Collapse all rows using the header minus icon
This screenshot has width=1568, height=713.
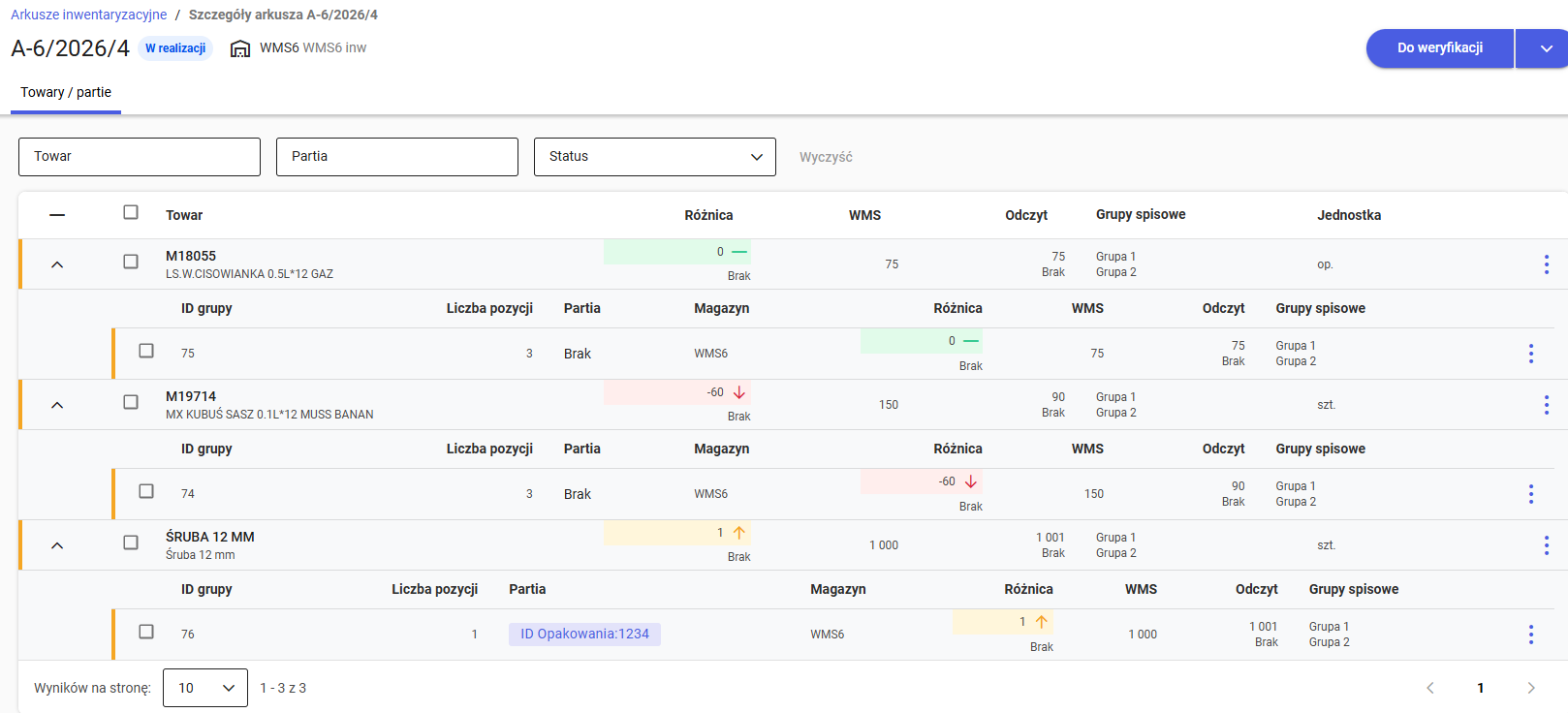pyautogui.click(x=57, y=215)
